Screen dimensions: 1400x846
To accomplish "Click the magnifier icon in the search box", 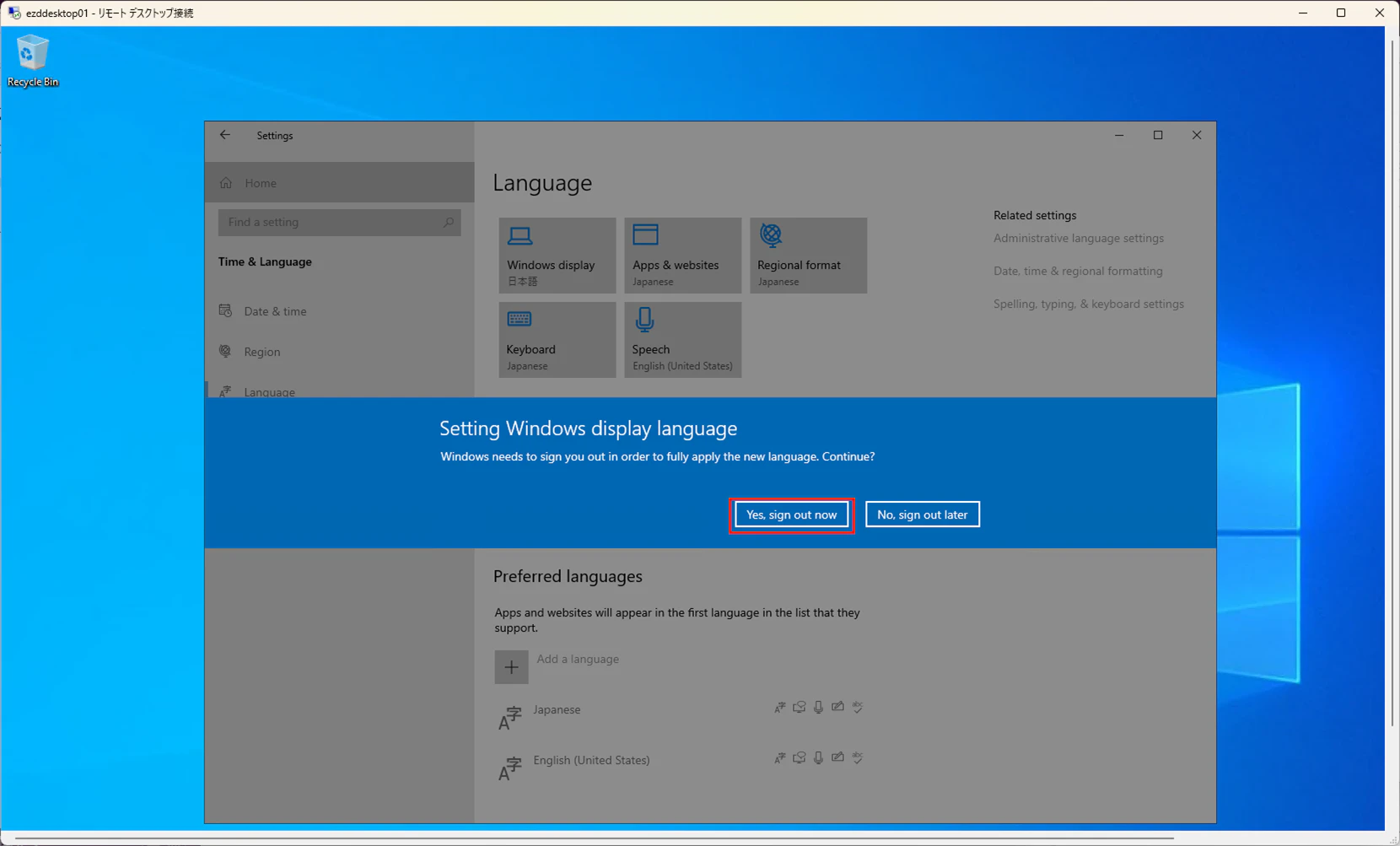I will point(449,223).
